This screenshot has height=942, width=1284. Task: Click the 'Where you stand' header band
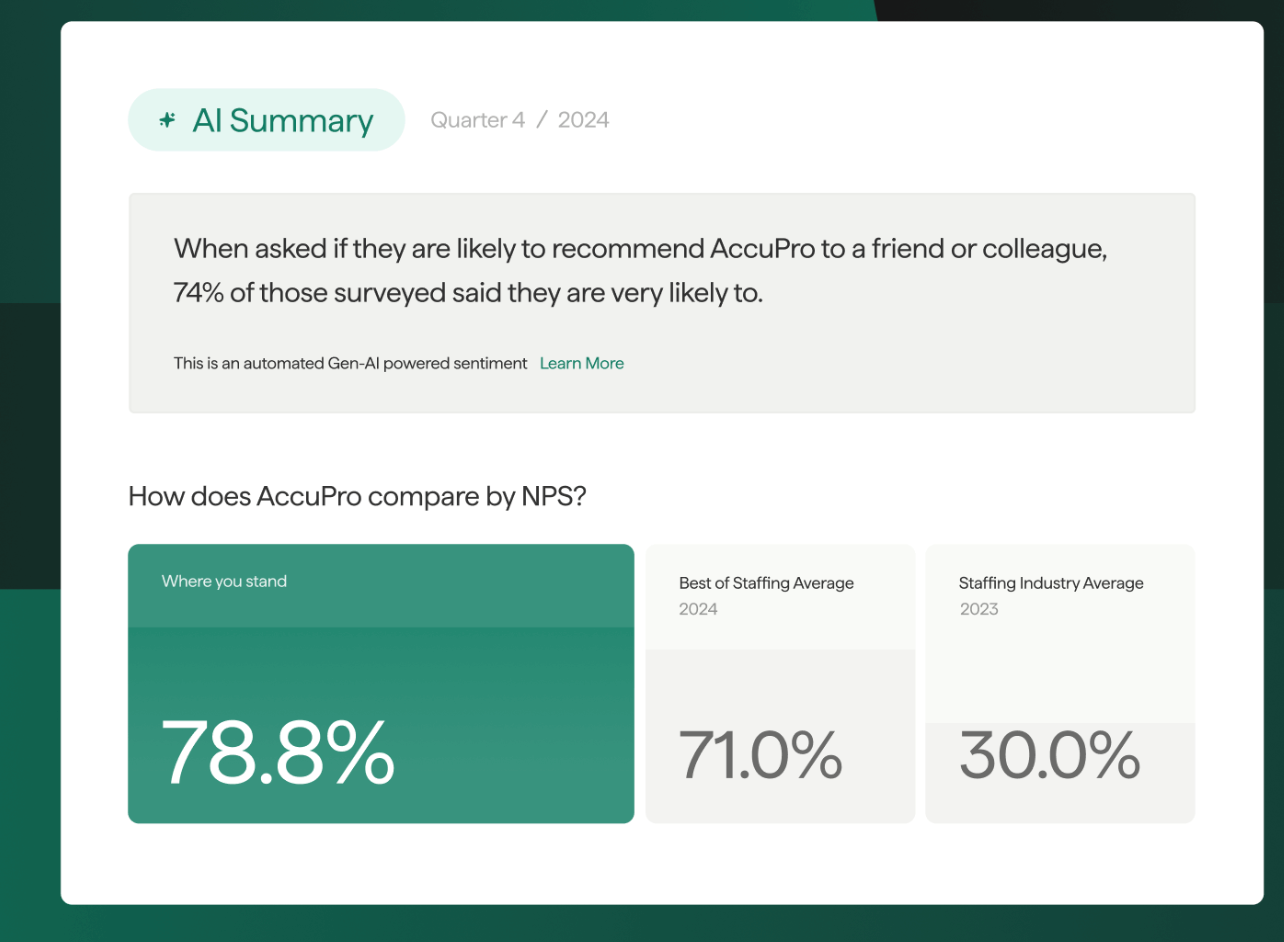point(380,586)
